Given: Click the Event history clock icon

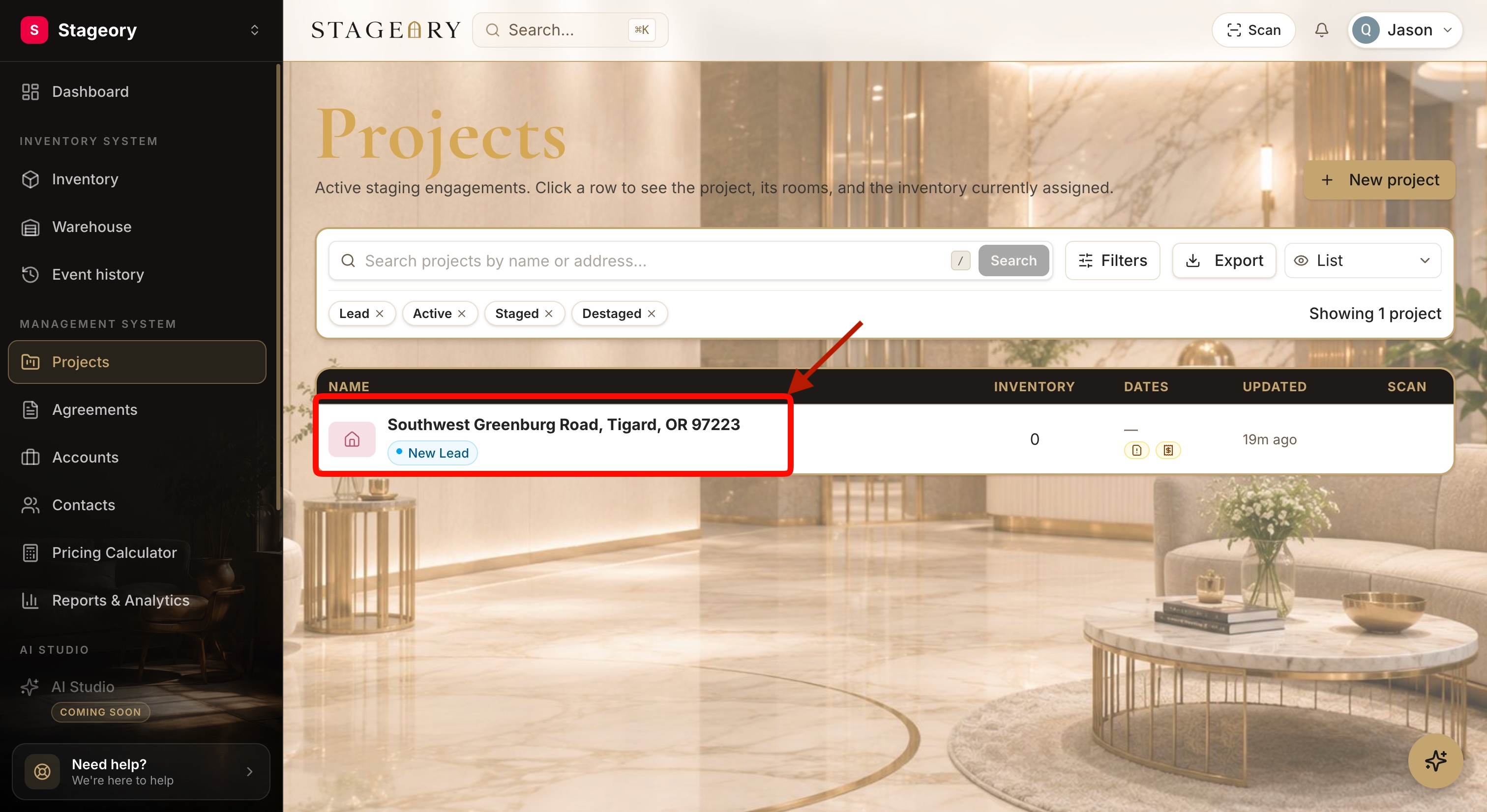Looking at the screenshot, I should (x=30, y=275).
